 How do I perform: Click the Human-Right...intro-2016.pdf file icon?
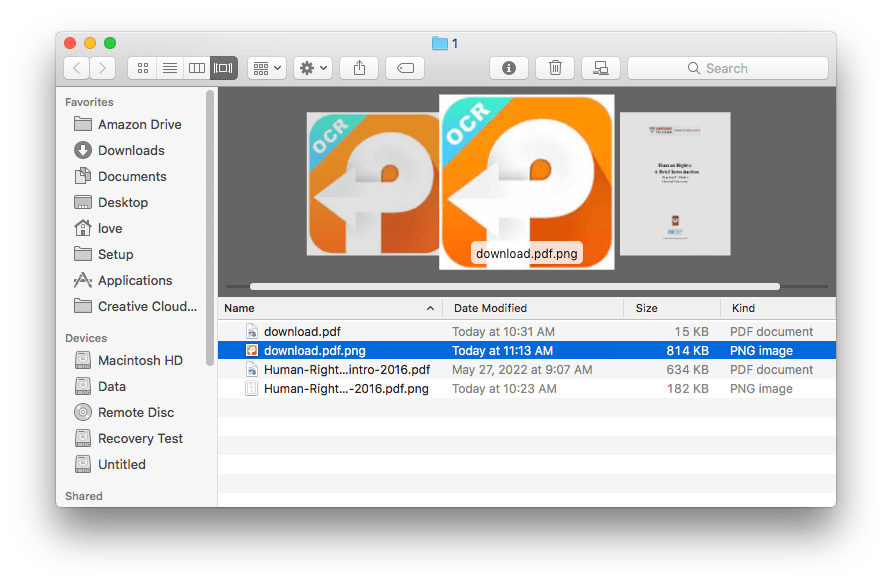coord(251,370)
